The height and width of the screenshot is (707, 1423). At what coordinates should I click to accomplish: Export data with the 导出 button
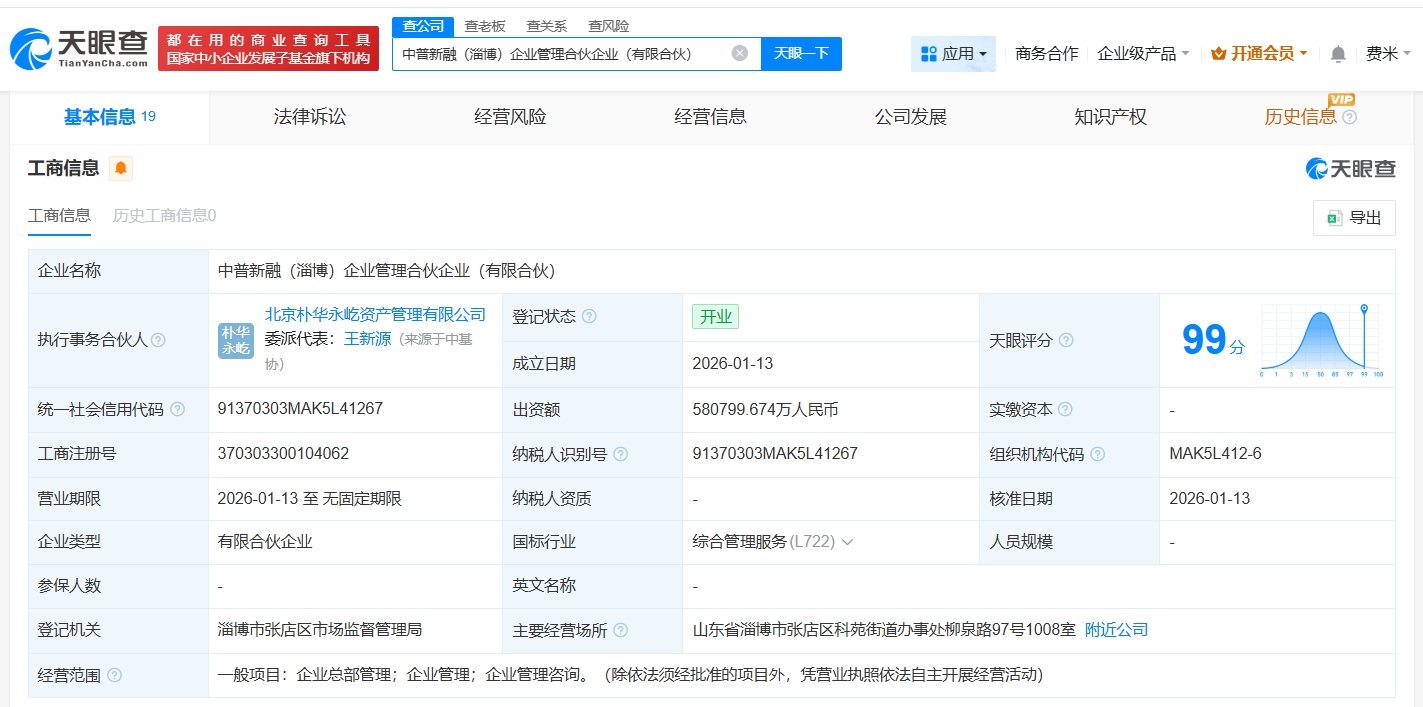(x=1354, y=218)
